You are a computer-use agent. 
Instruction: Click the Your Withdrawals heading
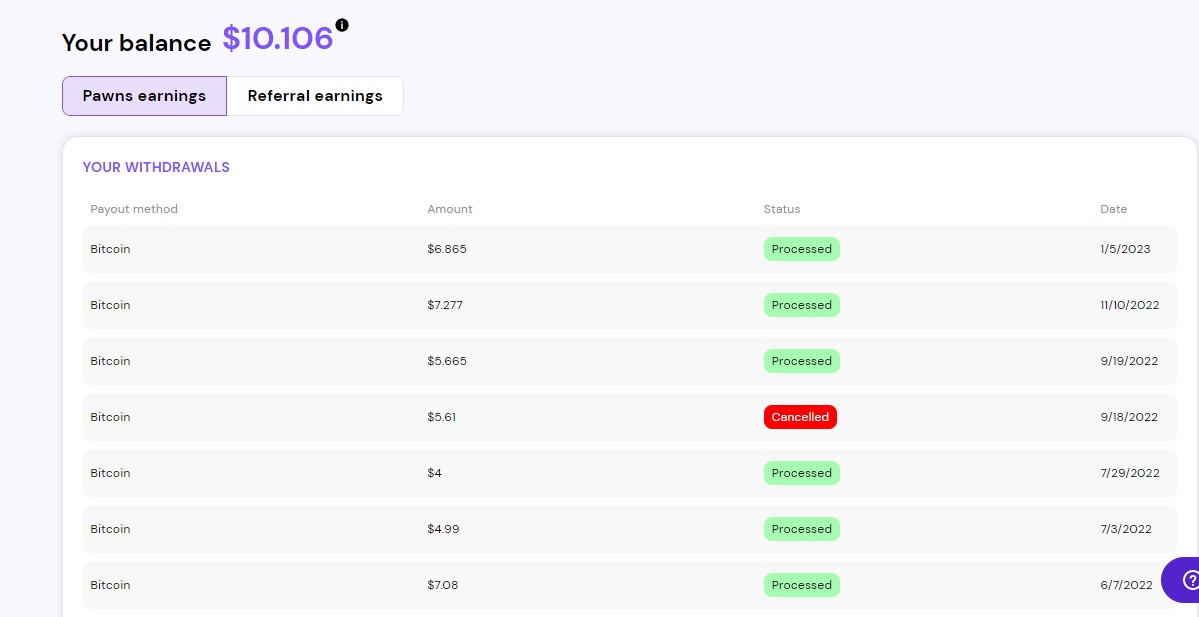coord(156,167)
